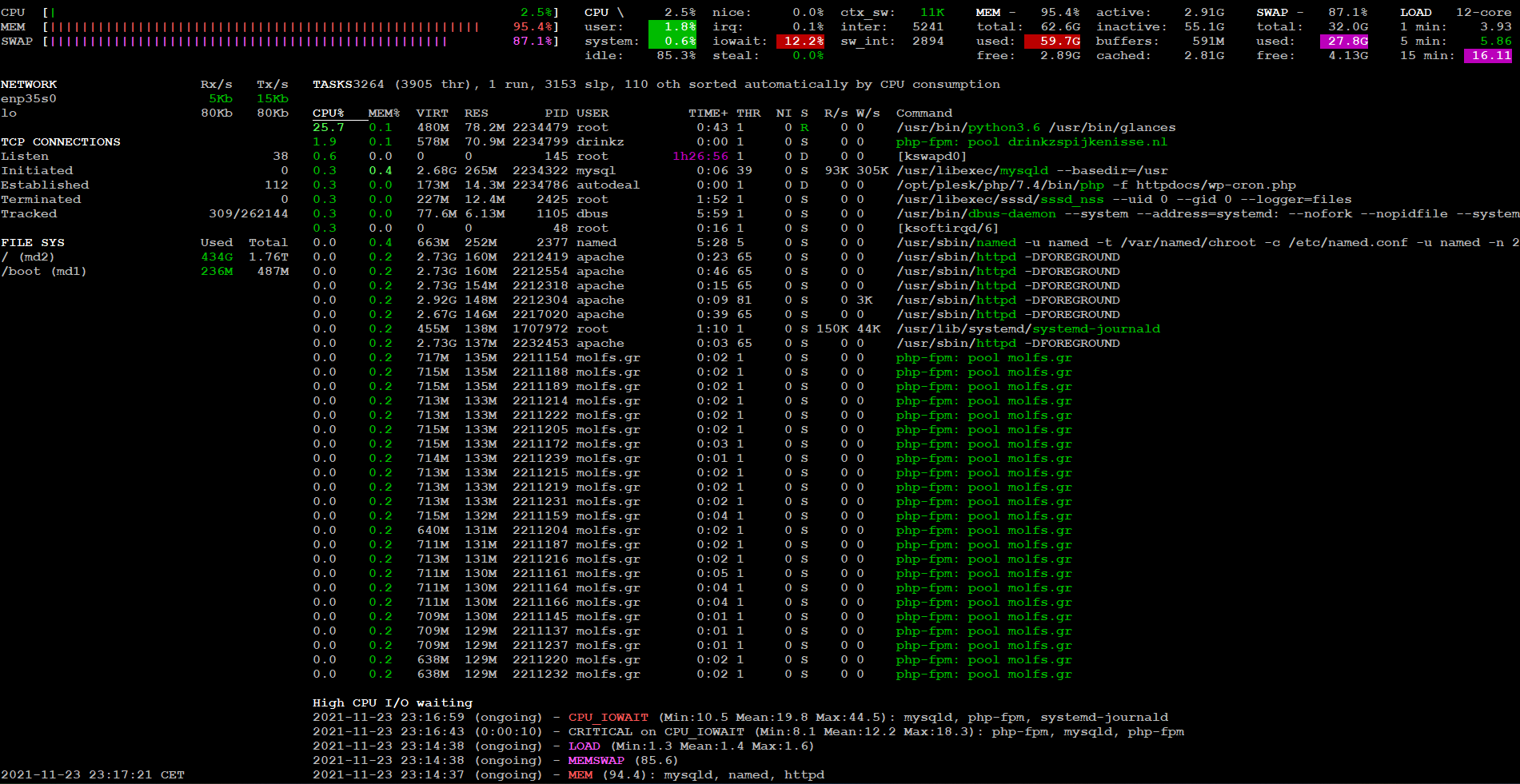
Task: Click the 15 min load 16.11 value
Action: pyautogui.click(x=1488, y=56)
